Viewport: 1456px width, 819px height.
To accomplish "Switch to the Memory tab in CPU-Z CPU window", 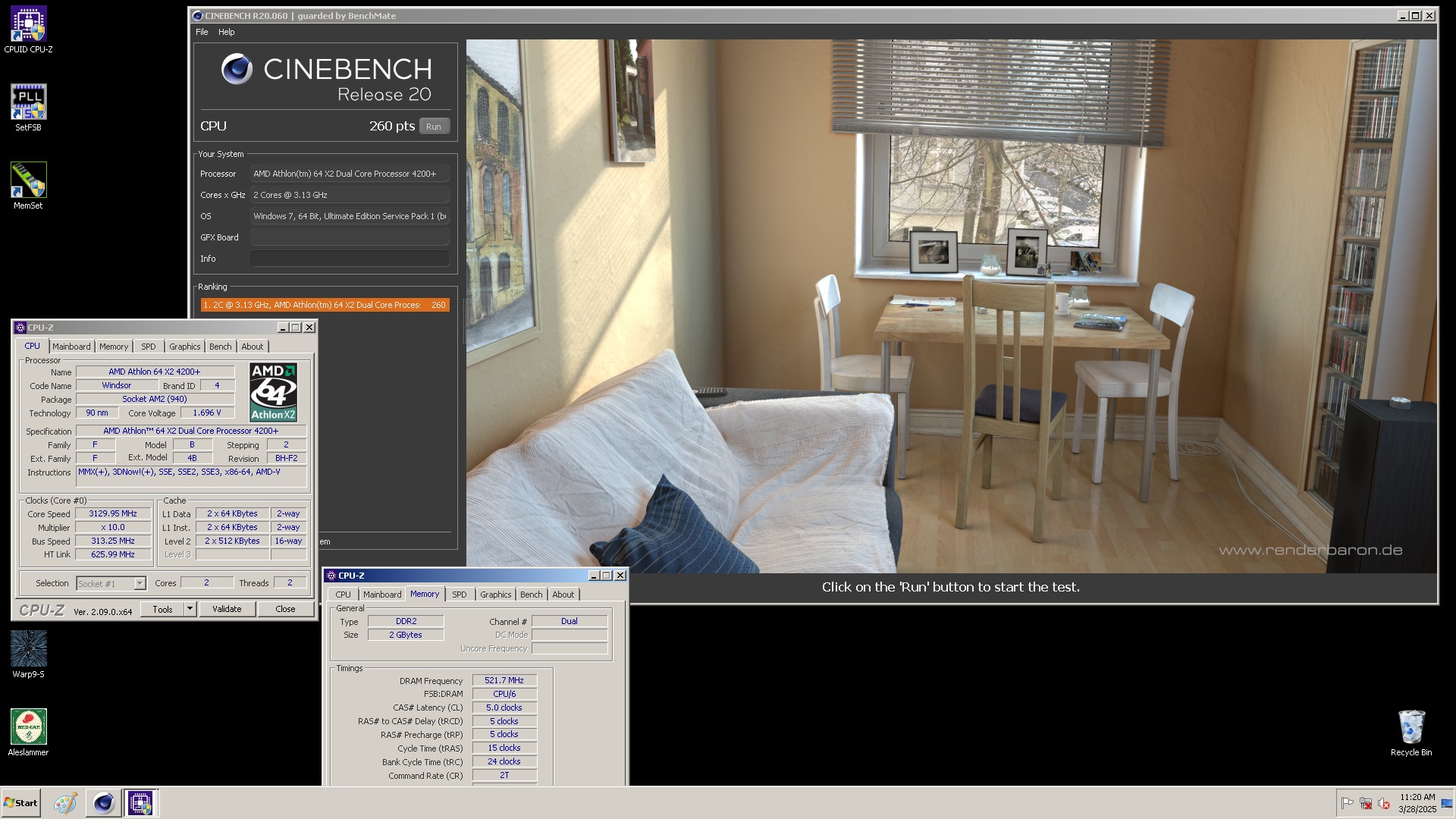I will [114, 347].
